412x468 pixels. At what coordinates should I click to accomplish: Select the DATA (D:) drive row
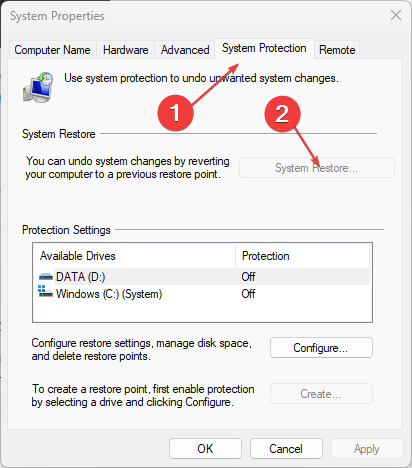tap(202, 277)
